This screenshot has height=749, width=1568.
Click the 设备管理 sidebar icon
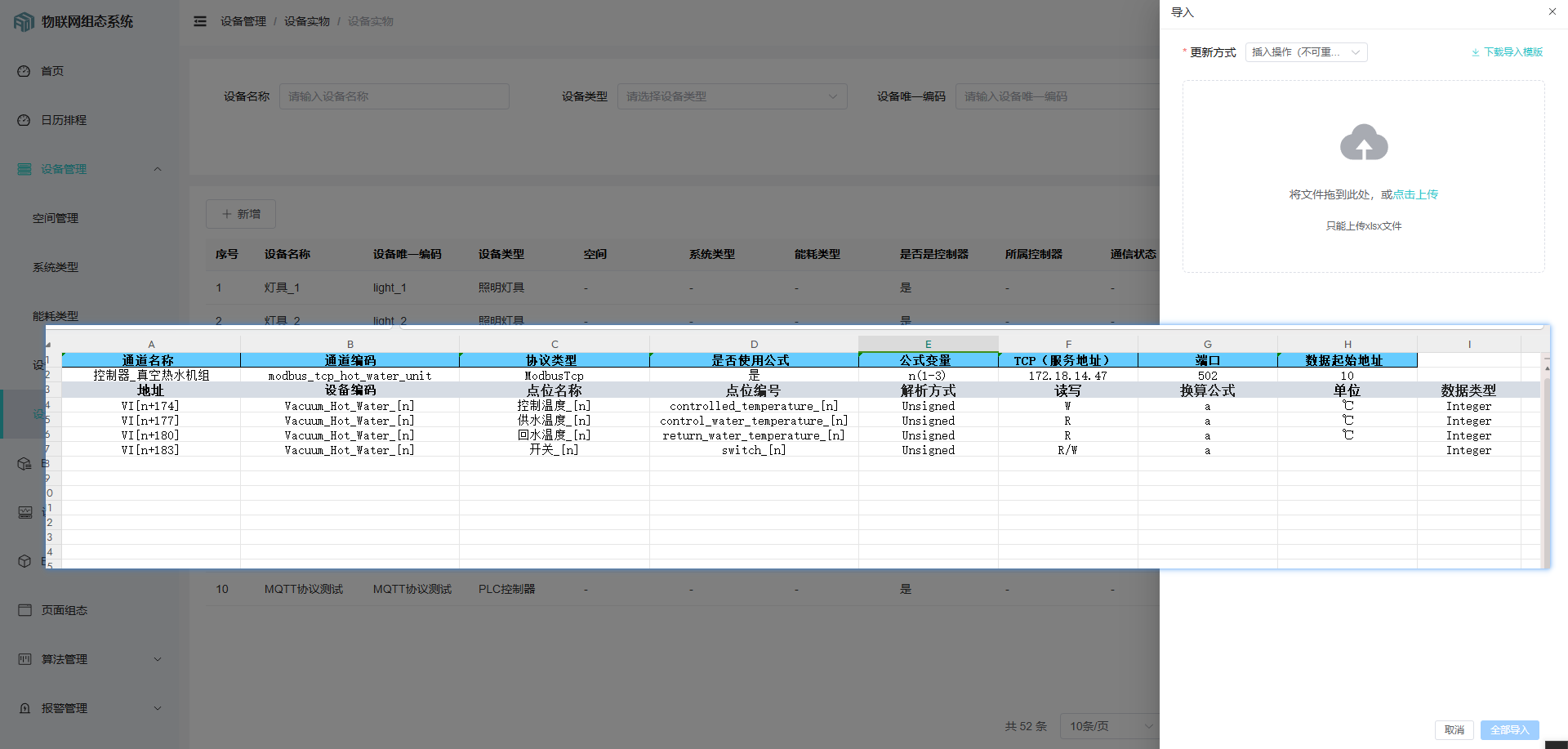click(x=24, y=169)
